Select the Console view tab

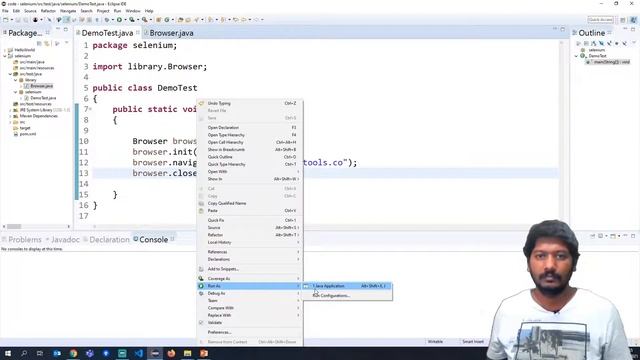(153, 240)
